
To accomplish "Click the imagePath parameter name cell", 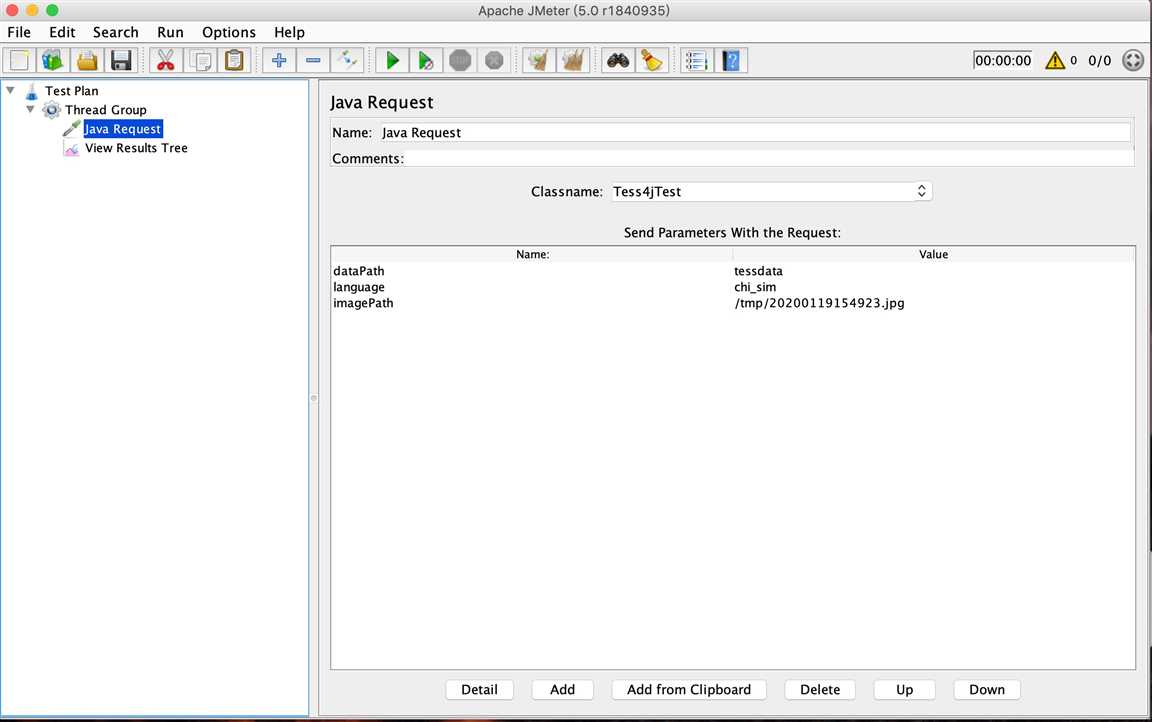I will tap(532, 303).
